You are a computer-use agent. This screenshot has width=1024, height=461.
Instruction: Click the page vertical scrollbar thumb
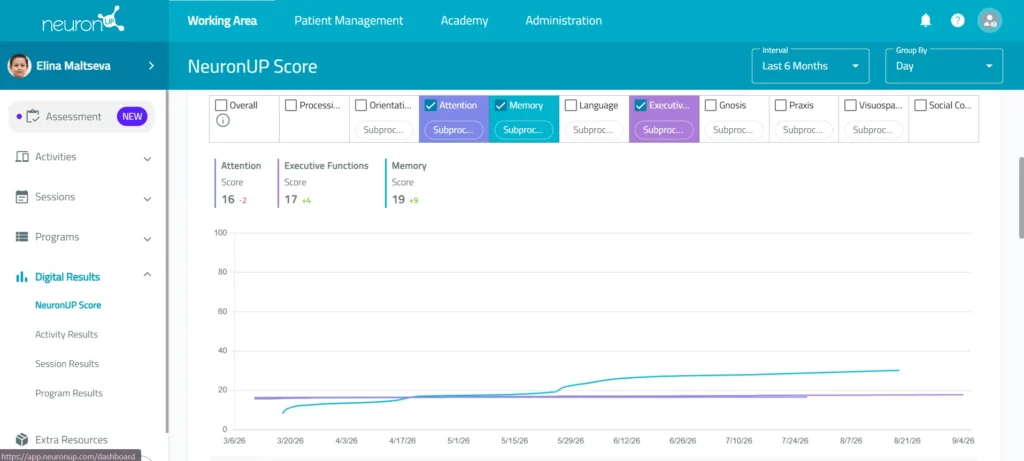coord(1020,197)
